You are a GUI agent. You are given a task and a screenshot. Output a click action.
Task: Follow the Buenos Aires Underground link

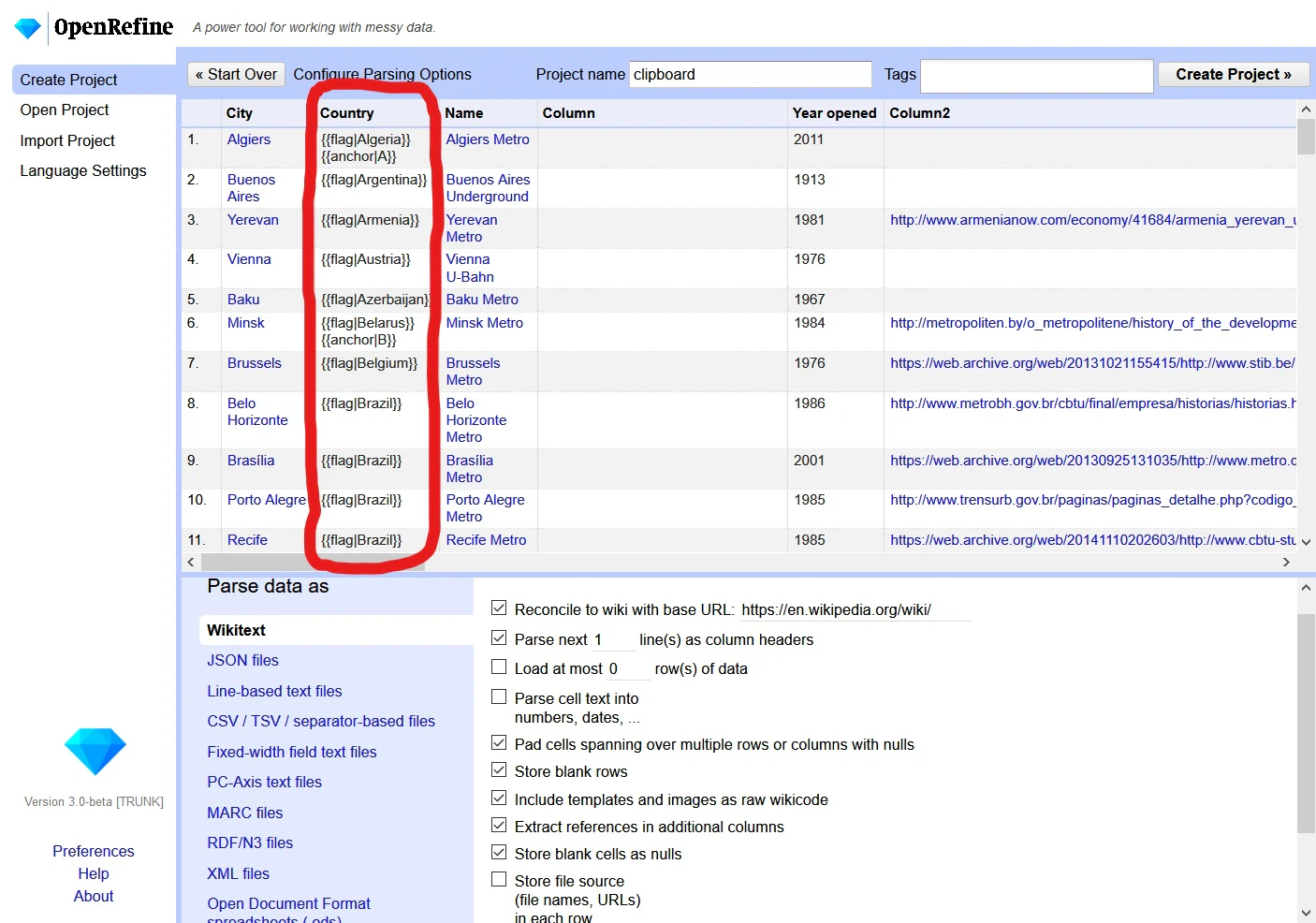coord(488,188)
